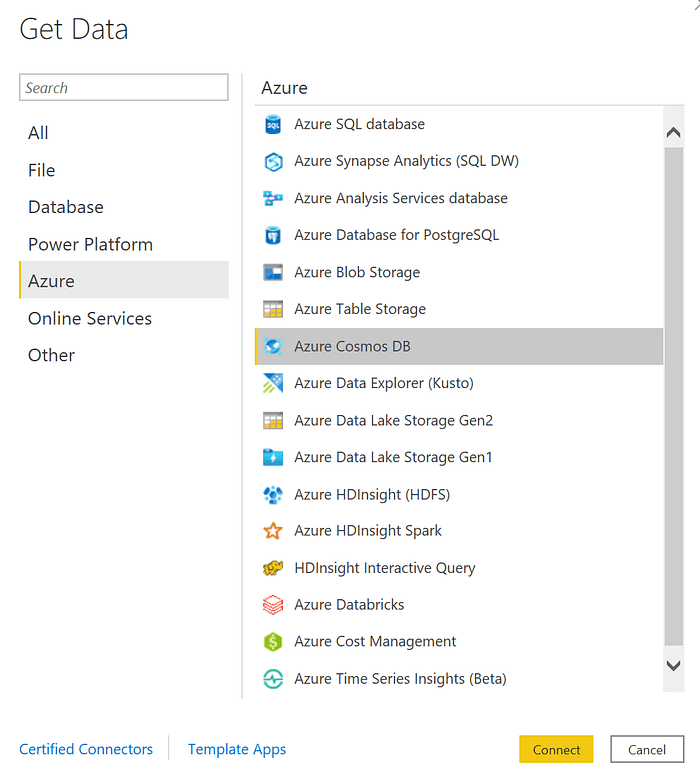Screen dimensions: 700x784
Task: Click the Cancel button
Action: click(647, 749)
